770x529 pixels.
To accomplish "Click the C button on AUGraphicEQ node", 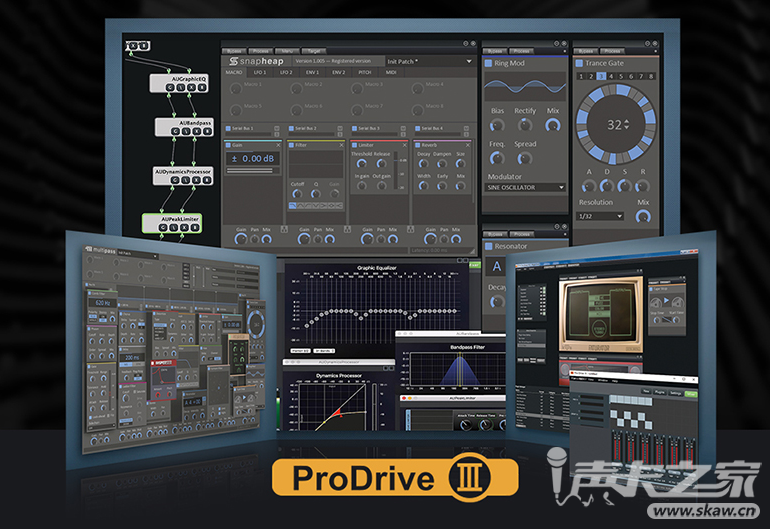I will click(x=170, y=87).
